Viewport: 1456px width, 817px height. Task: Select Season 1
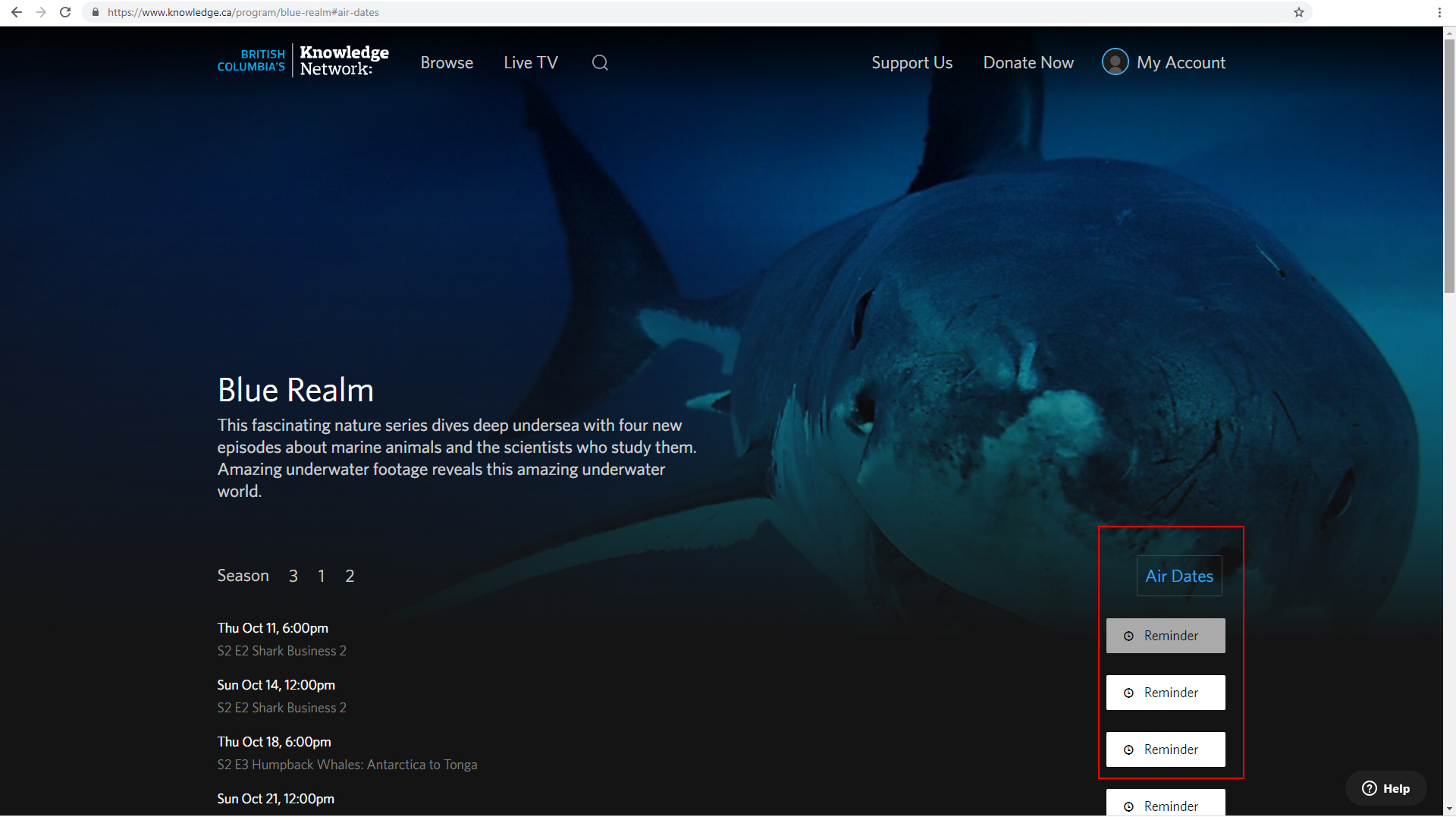click(x=322, y=576)
